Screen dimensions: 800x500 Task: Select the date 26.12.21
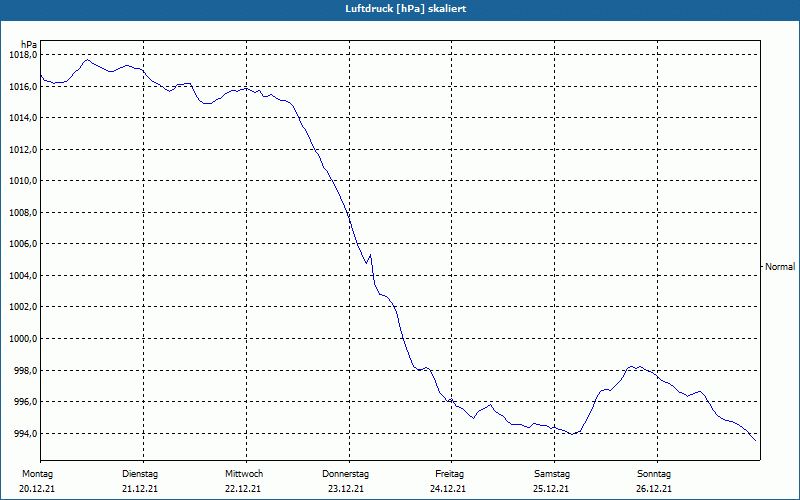(654, 489)
